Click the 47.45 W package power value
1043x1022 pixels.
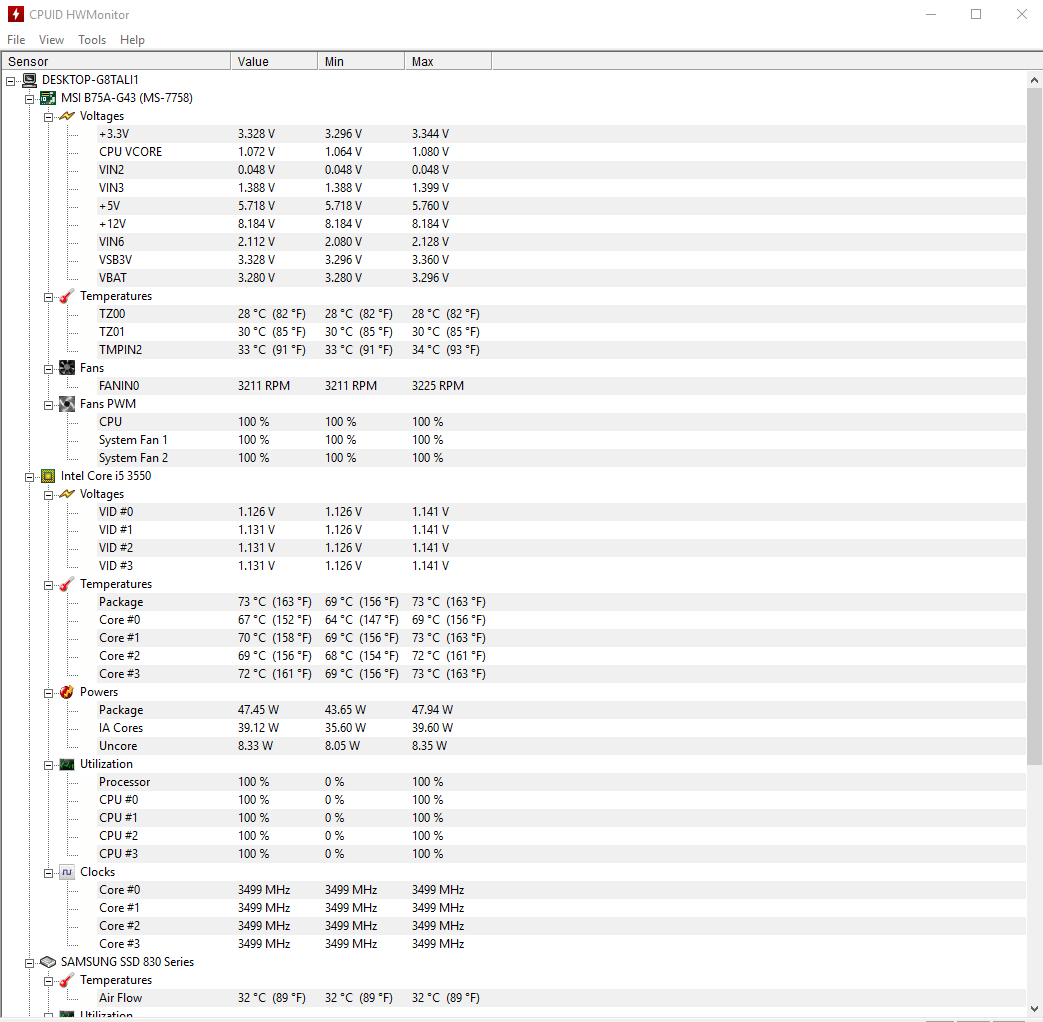258,710
